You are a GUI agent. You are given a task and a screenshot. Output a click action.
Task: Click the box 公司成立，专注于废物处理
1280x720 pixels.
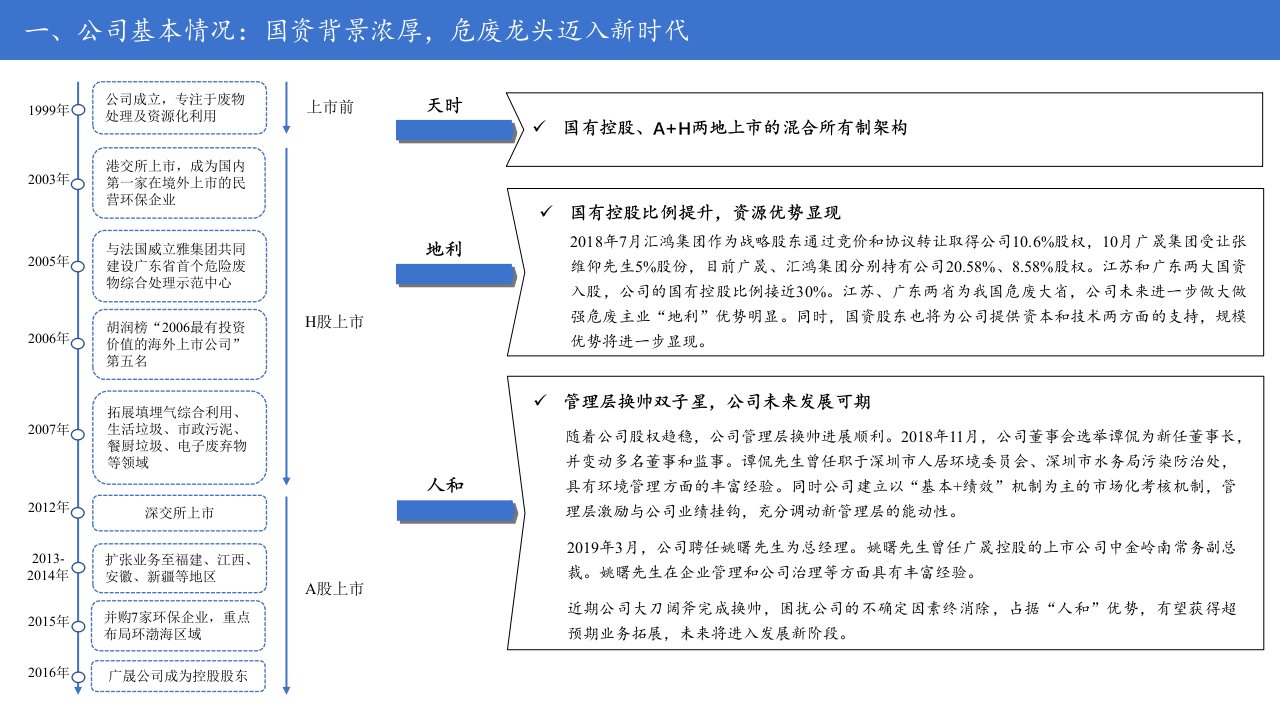[x=179, y=108]
